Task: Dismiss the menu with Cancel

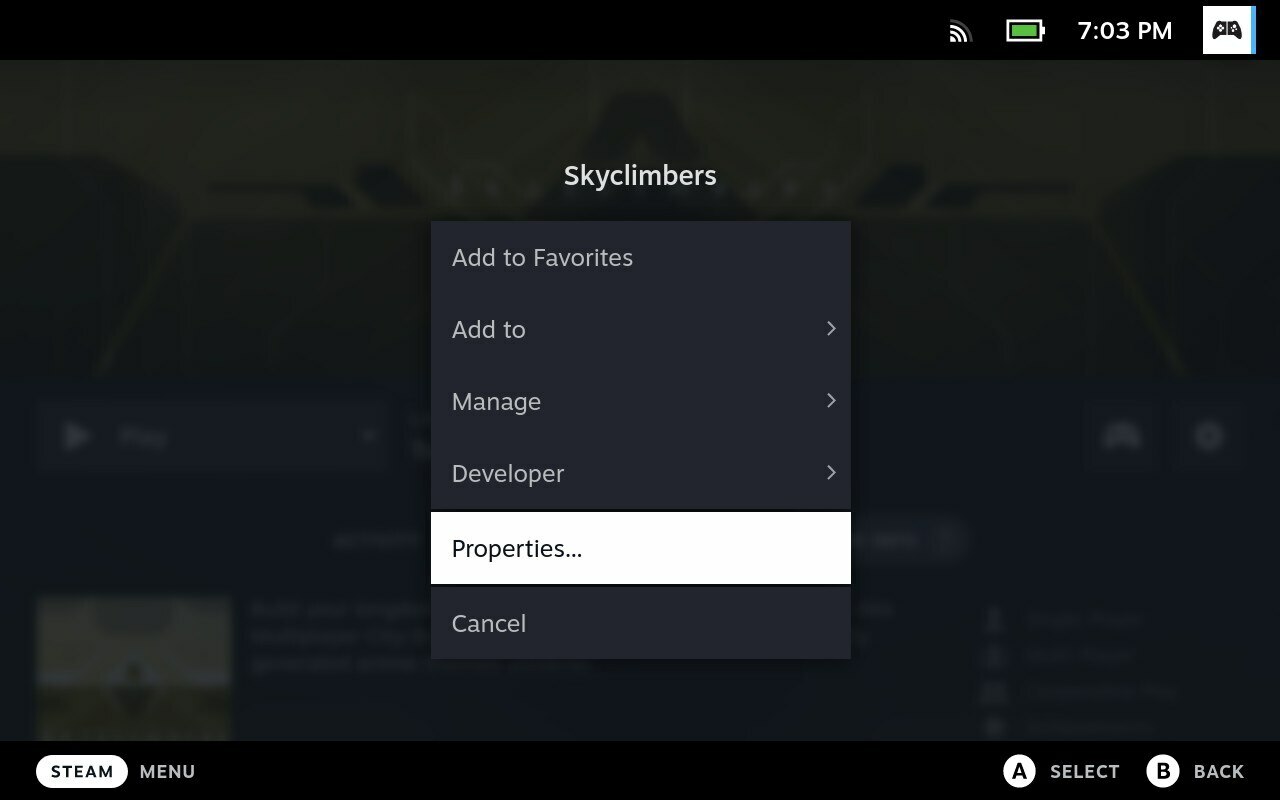Action: [x=641, y=623]
